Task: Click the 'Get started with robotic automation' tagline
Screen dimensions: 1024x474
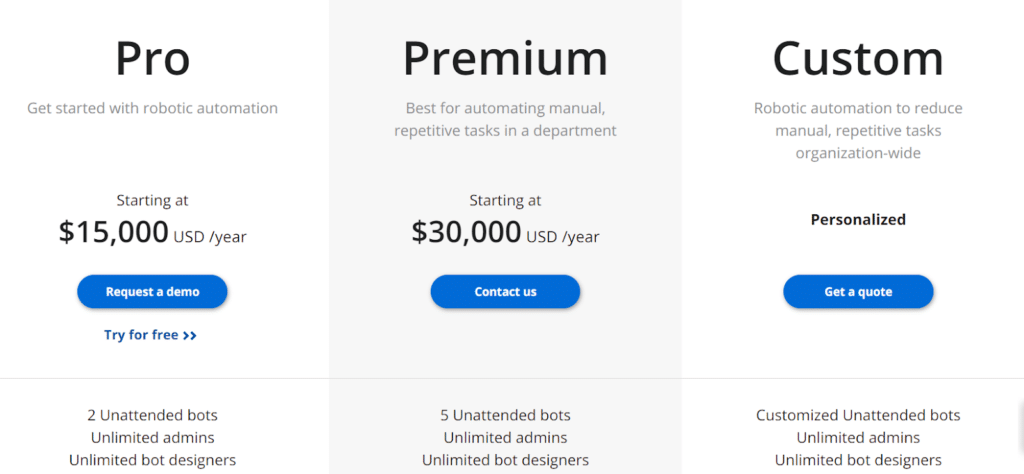Action: click(x=152, y=108)
